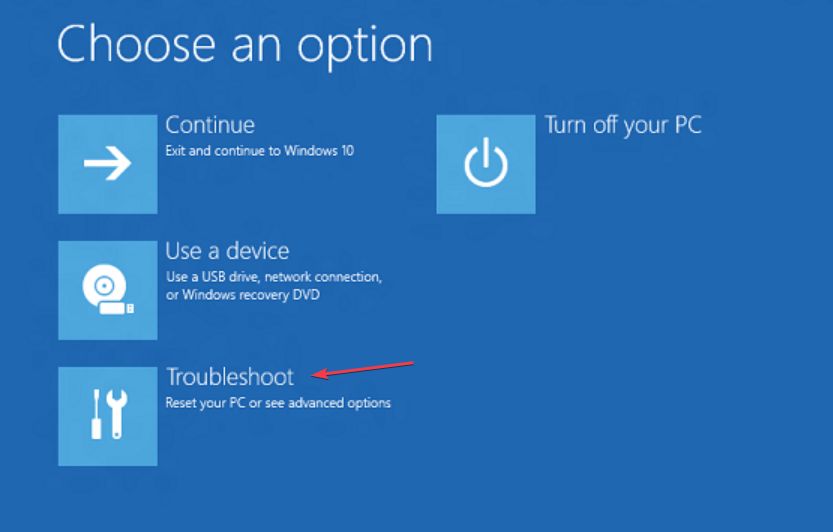Click the screwdriver glyph in Troubleshoot tile
This screenshot has height=532, width=833.
(96, 414)
